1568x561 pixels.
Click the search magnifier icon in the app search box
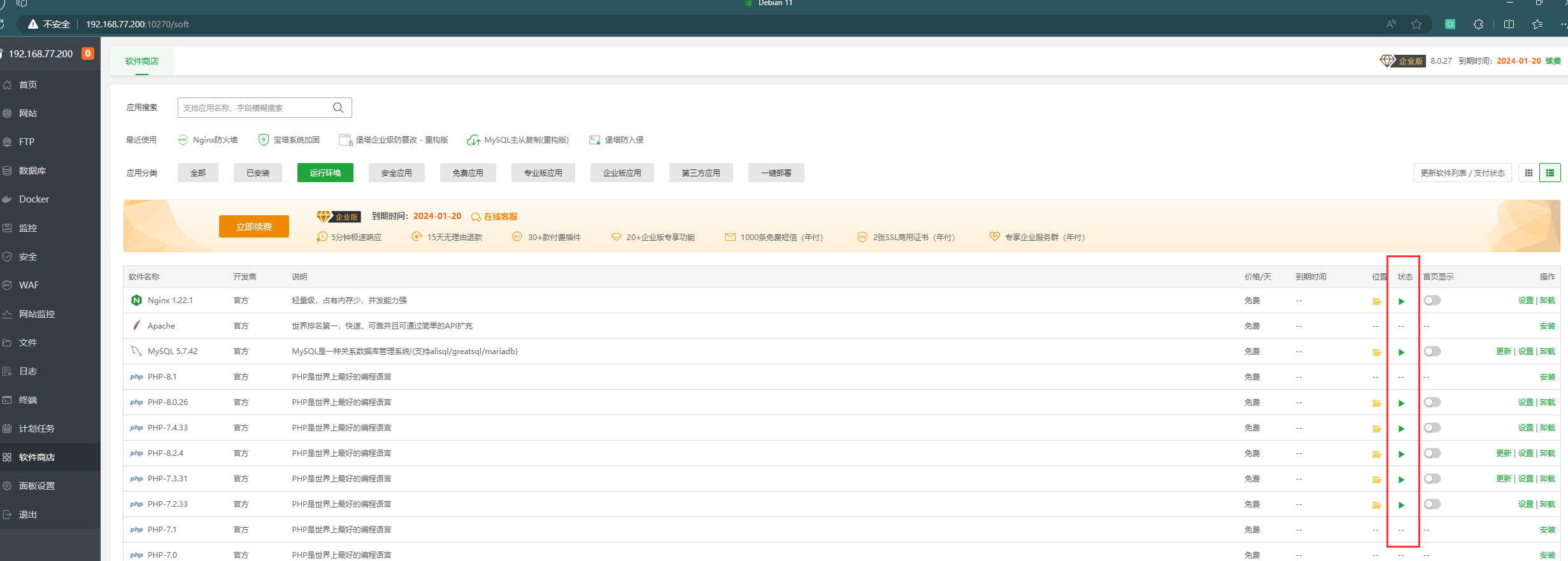coord(338,108)
